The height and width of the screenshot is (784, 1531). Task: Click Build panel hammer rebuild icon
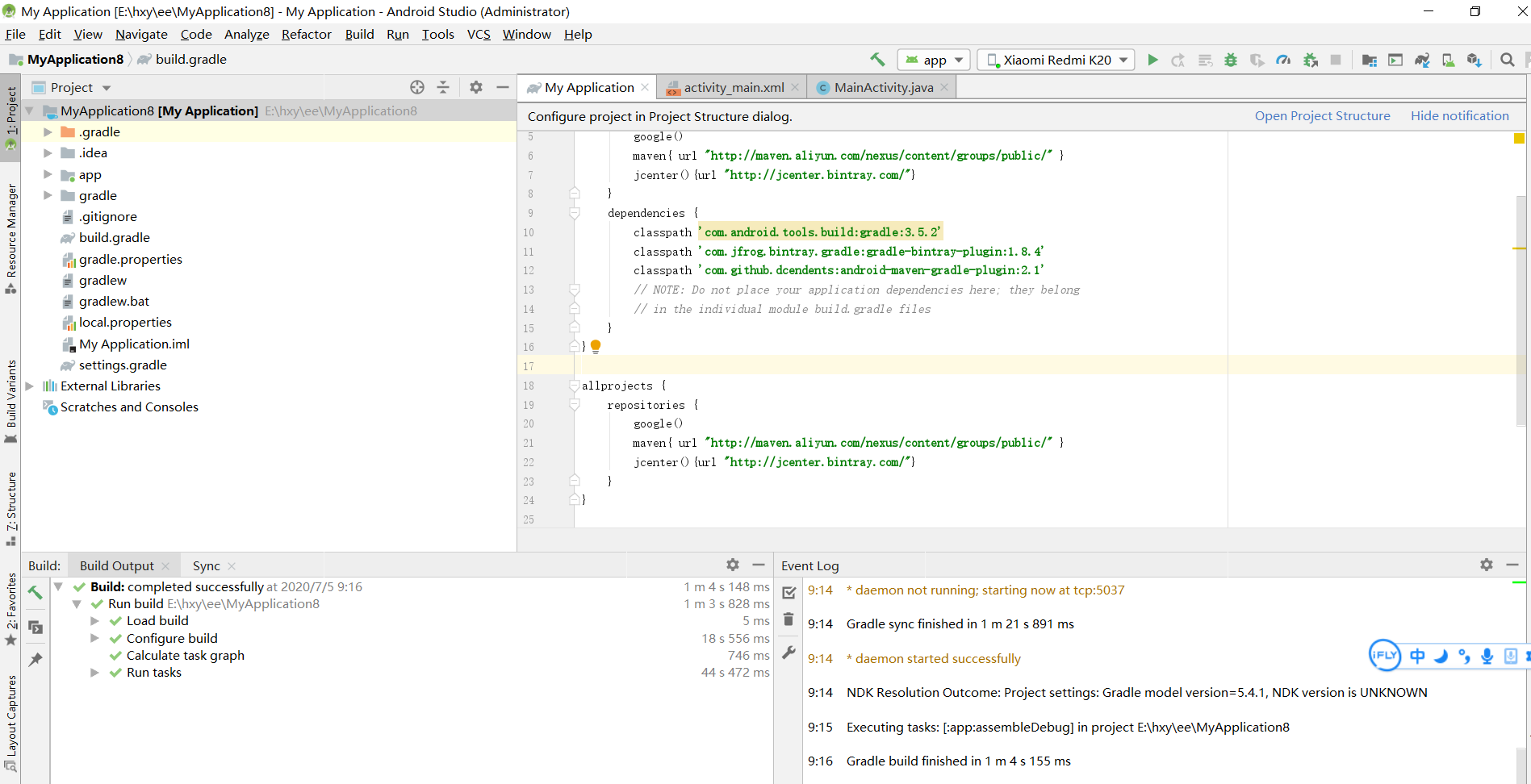(36, 593)
